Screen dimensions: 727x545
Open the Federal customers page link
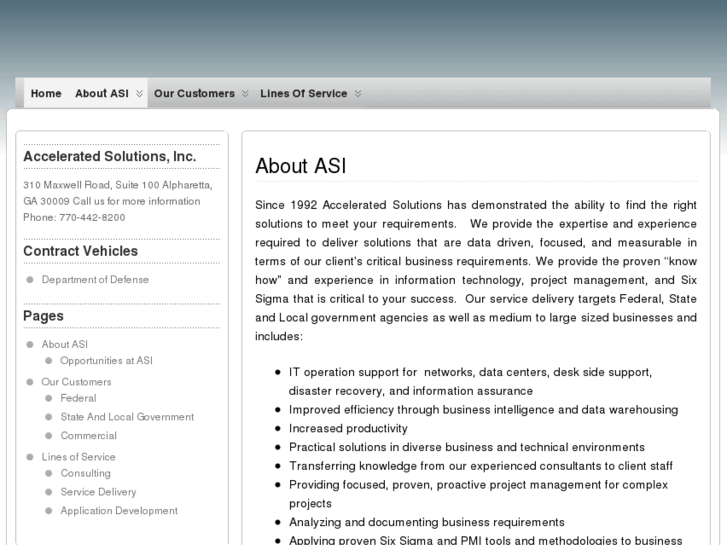coord(78,398)
